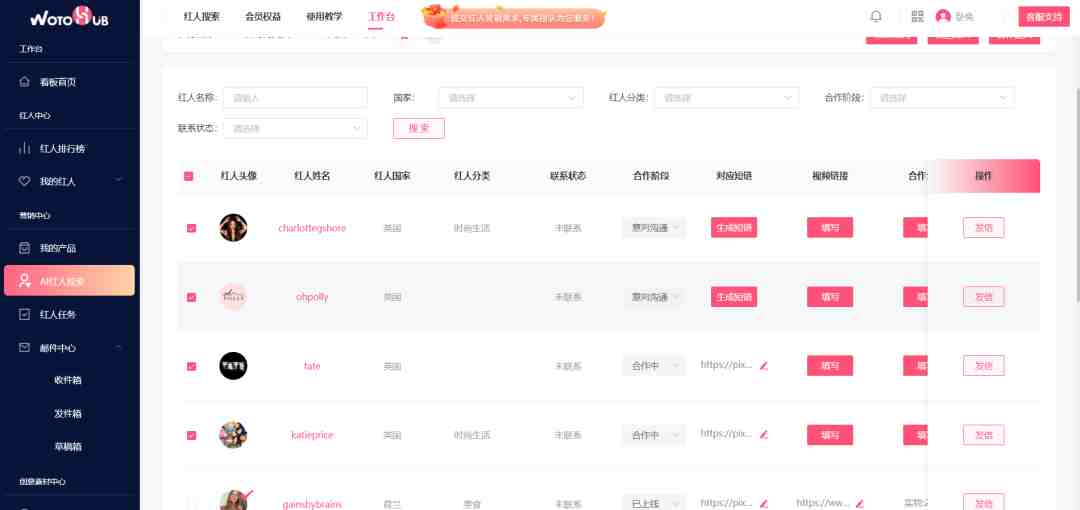The image size is (1080, 510).
Task: Click the pink button at top right header
Action: coord(1044,17)
